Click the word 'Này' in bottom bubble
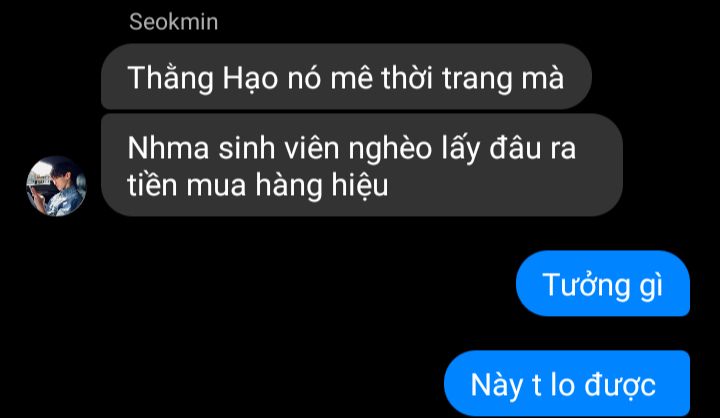Screen dimensions: 720x418 (497, 385)
